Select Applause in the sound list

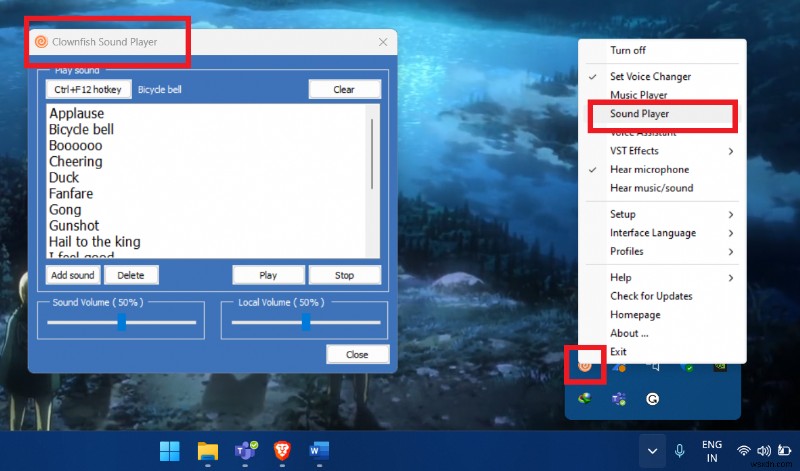click(x=77, y=113)
